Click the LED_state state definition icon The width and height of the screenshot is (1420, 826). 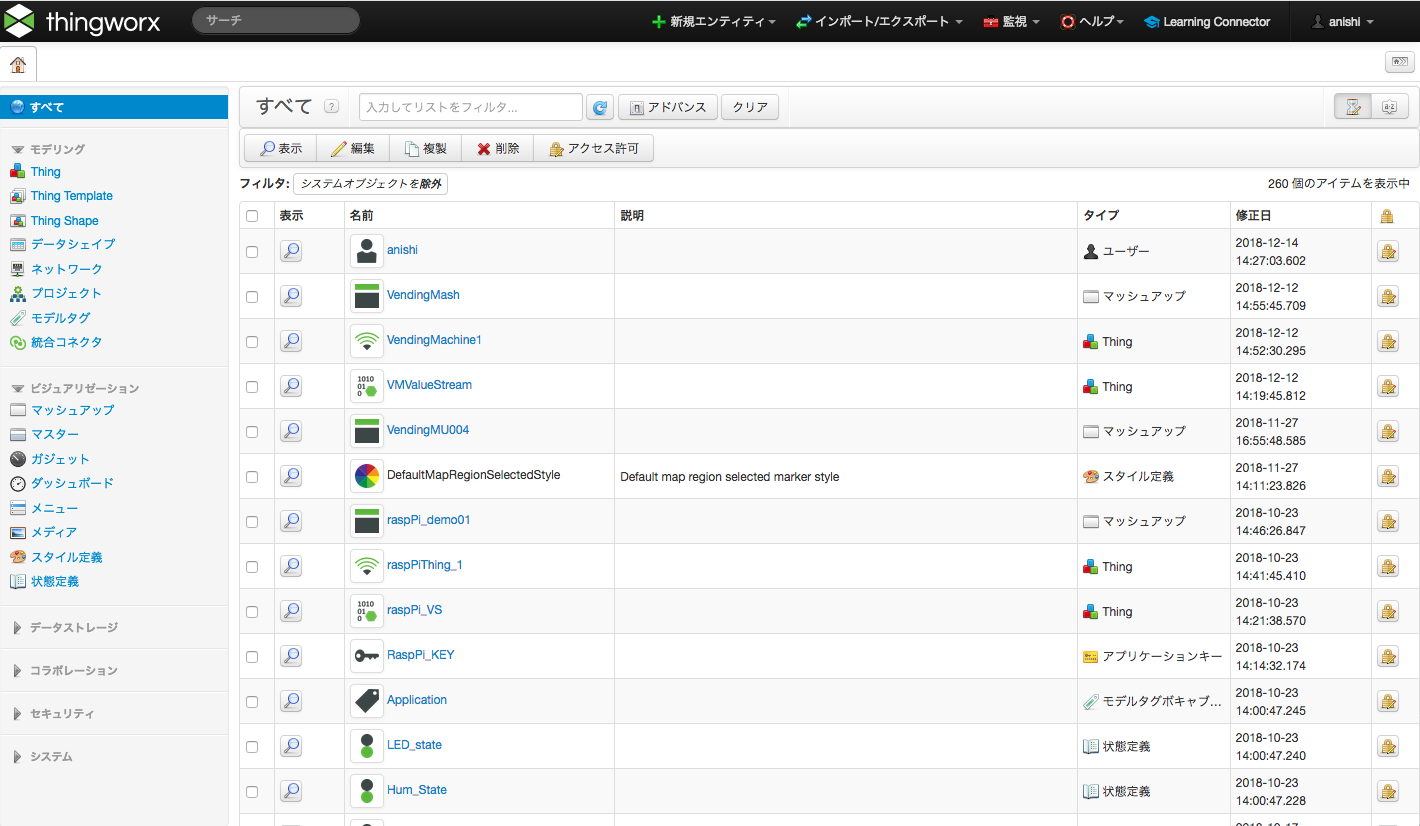367,746
